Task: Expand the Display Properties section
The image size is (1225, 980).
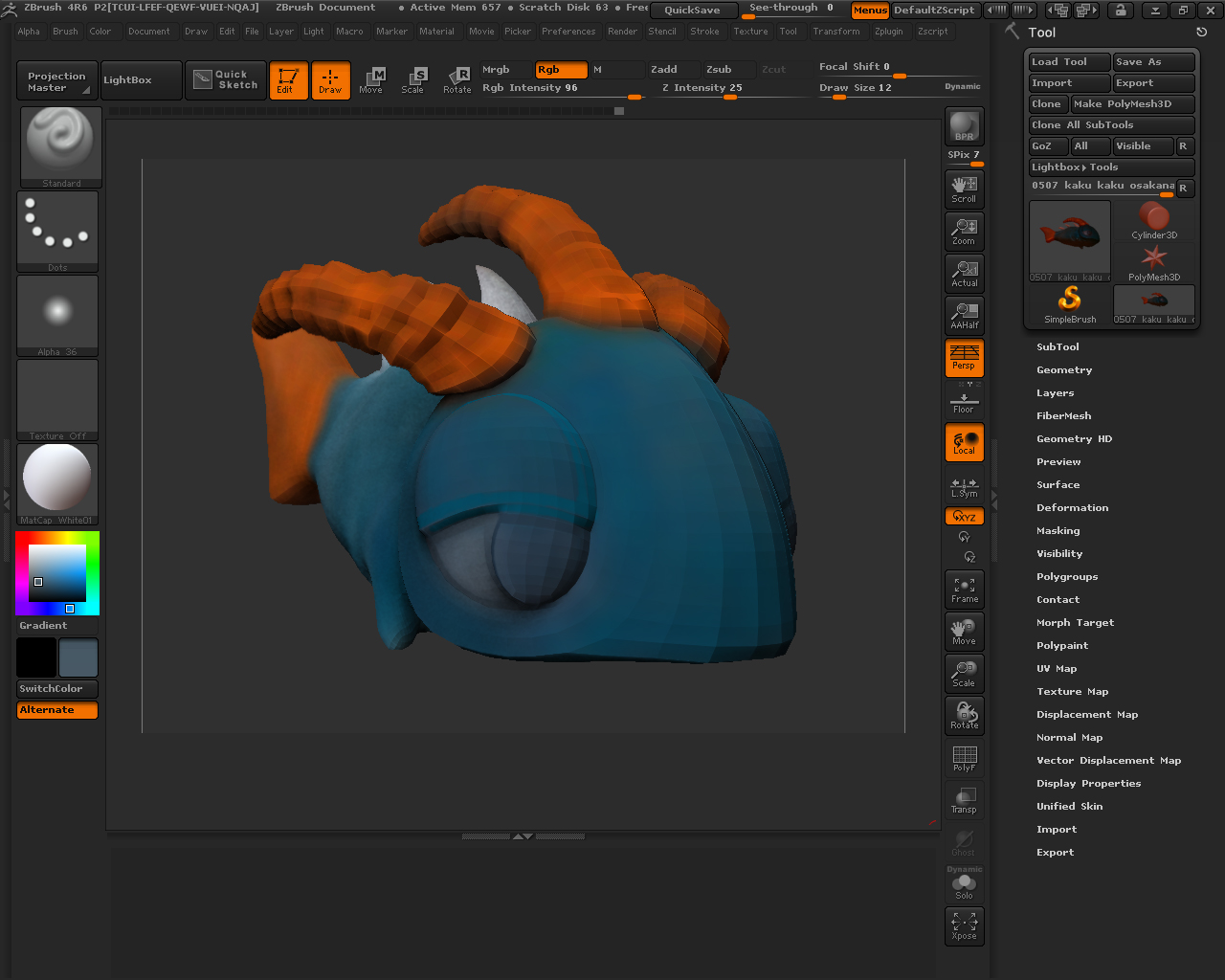Action: click(1088, 784)
